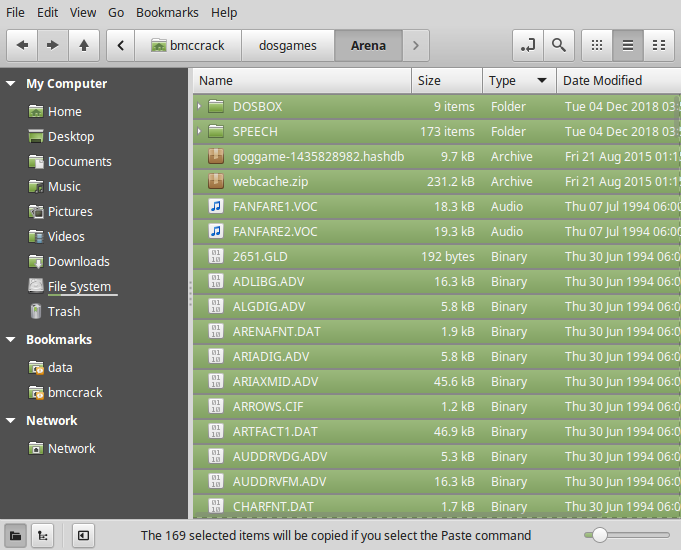Open Downloads in the sidebar
The height and width of the screenshot is (550, 681).
[x=69, y=262]
